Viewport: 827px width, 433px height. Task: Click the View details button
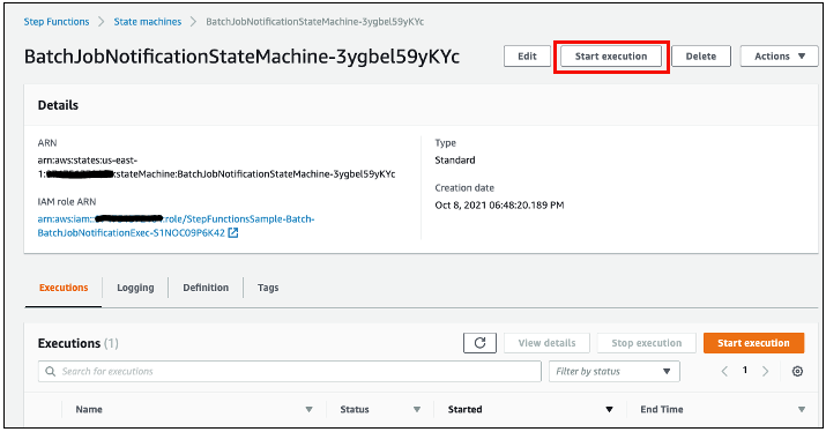click(547, 343)
